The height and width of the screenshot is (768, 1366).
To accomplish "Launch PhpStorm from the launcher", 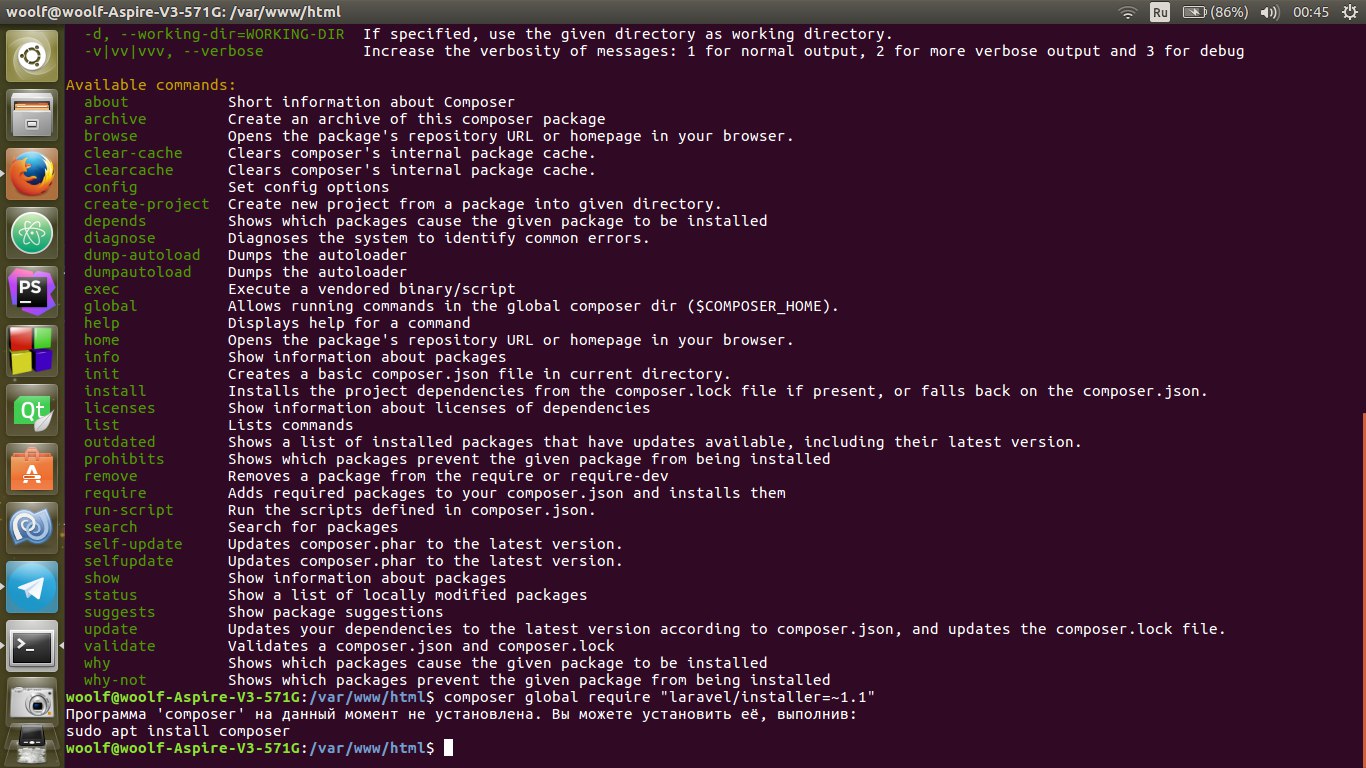I will click(32, 293).
